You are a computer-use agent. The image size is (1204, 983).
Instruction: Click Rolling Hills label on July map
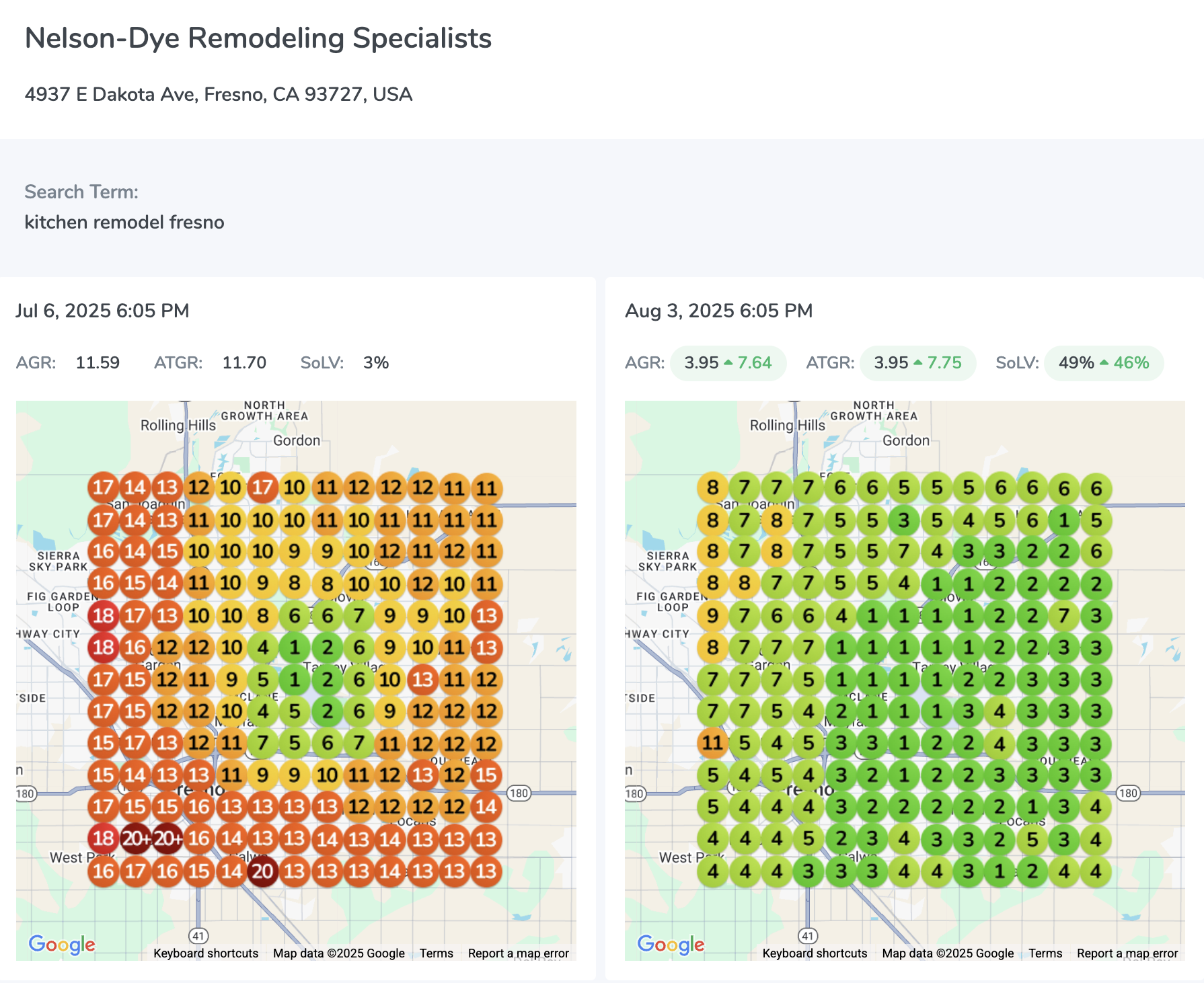pos(178,425)
